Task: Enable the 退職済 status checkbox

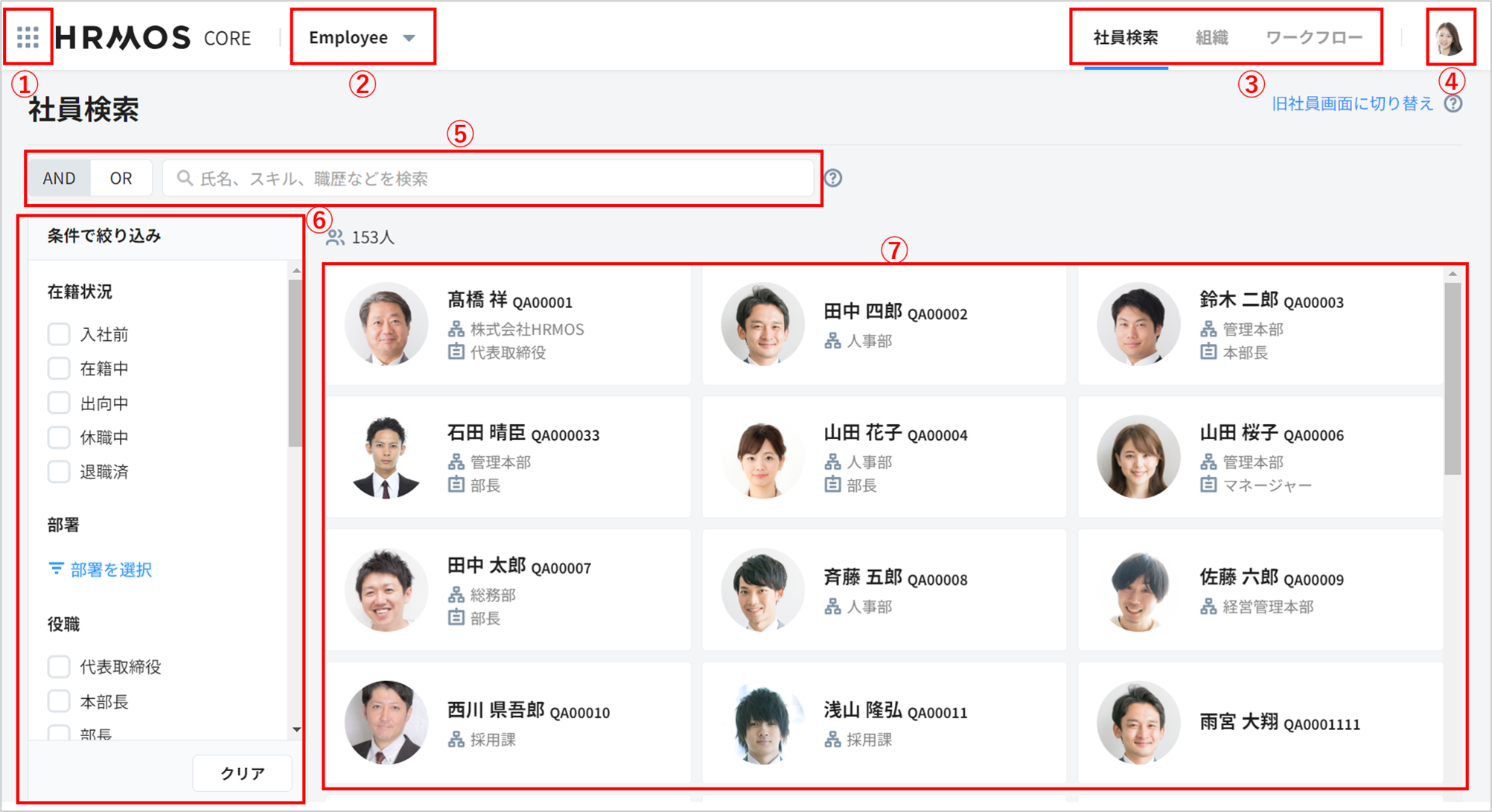Action: coord(59,472)
